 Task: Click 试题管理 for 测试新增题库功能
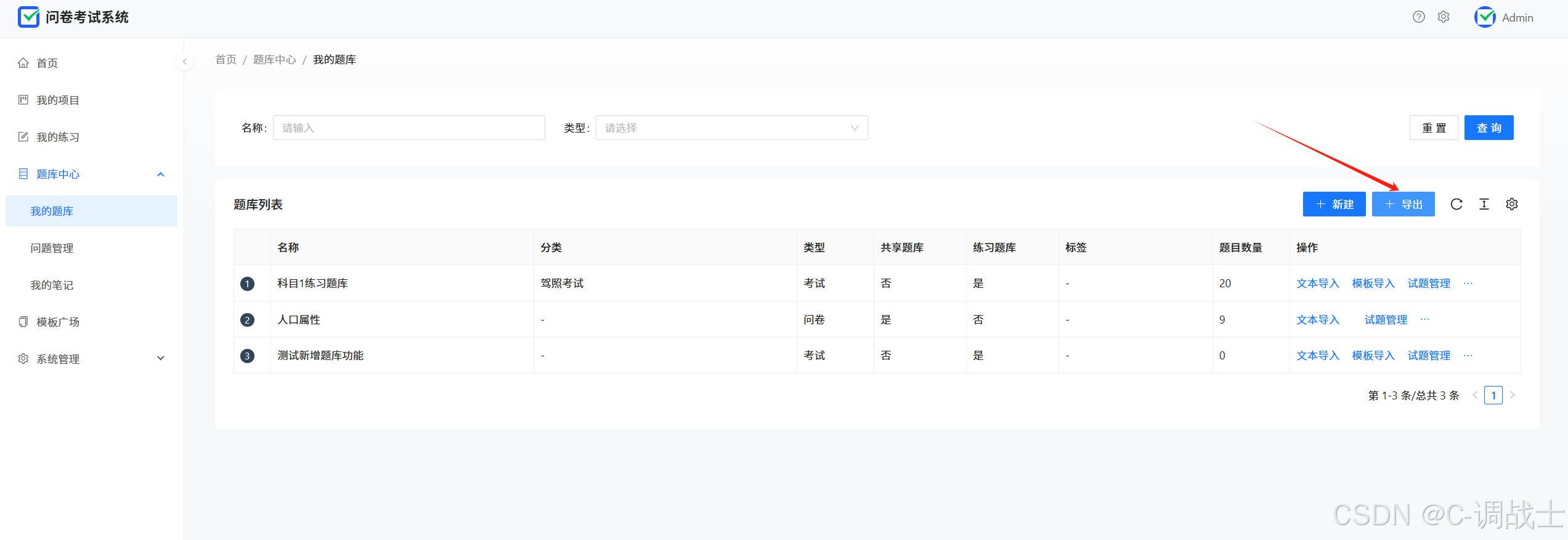[1429, 356]
